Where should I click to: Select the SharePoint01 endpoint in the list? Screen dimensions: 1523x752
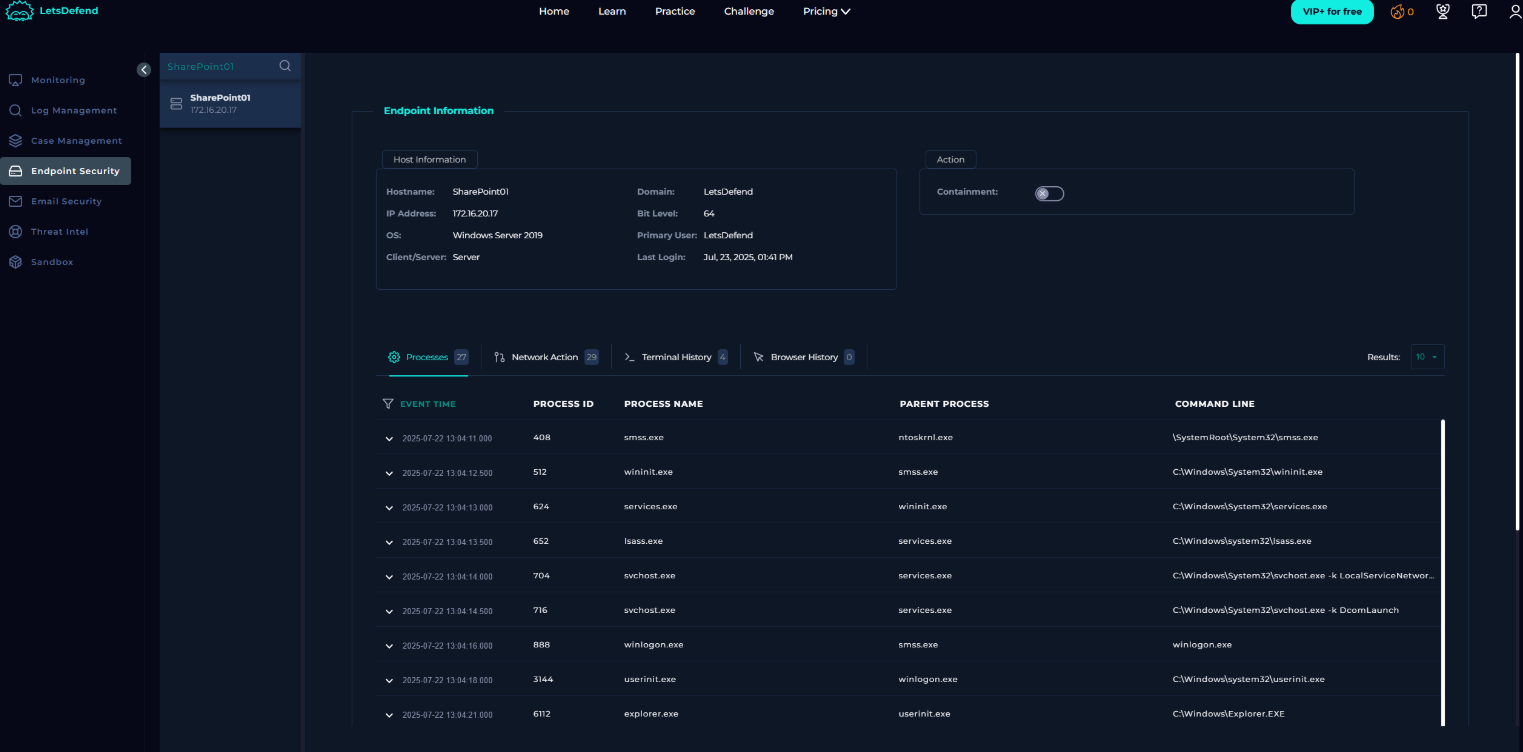(x=230, y=104)
